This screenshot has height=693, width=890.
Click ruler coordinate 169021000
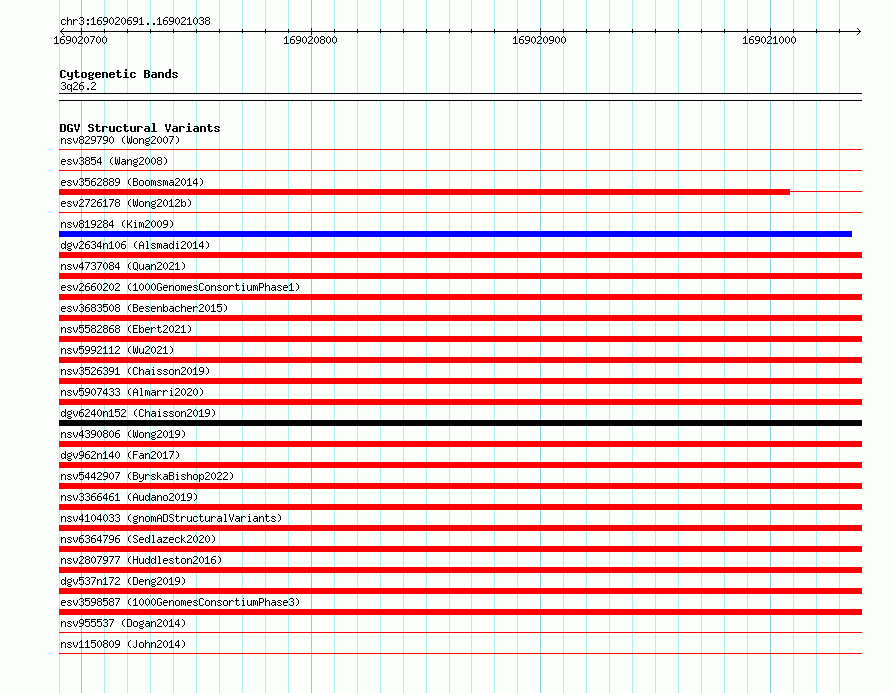coord(769,40)
